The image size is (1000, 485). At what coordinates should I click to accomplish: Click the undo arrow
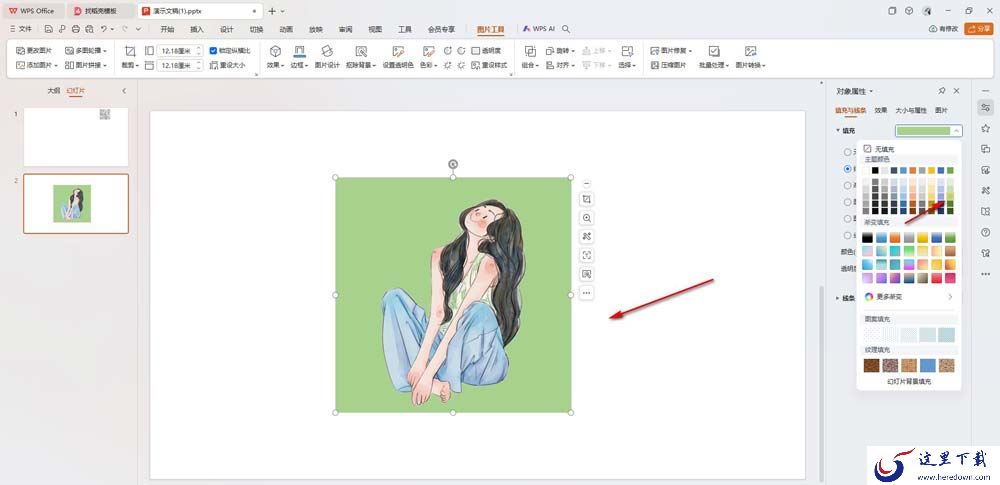click(103, 29)
